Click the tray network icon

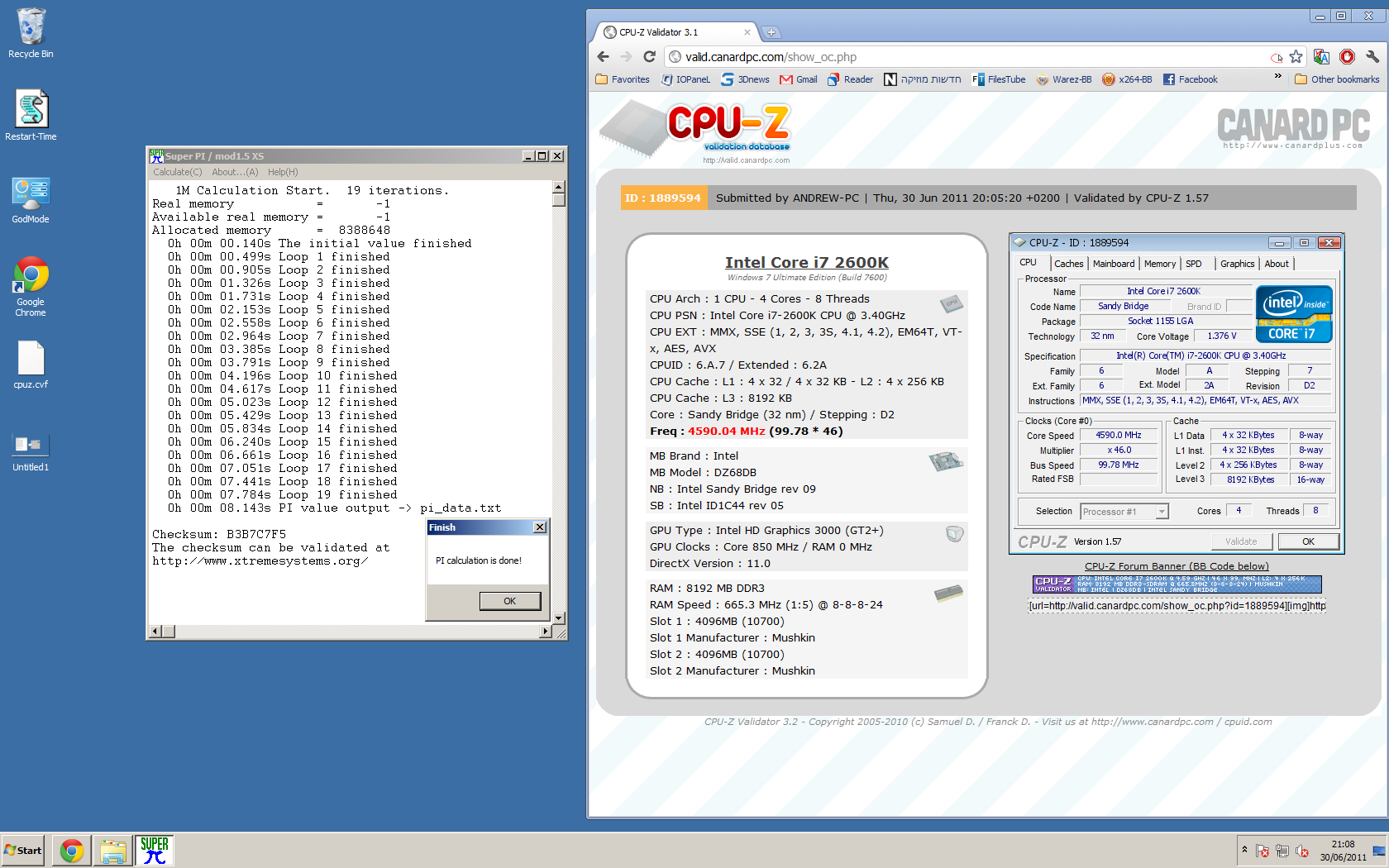coord(1282,851)
